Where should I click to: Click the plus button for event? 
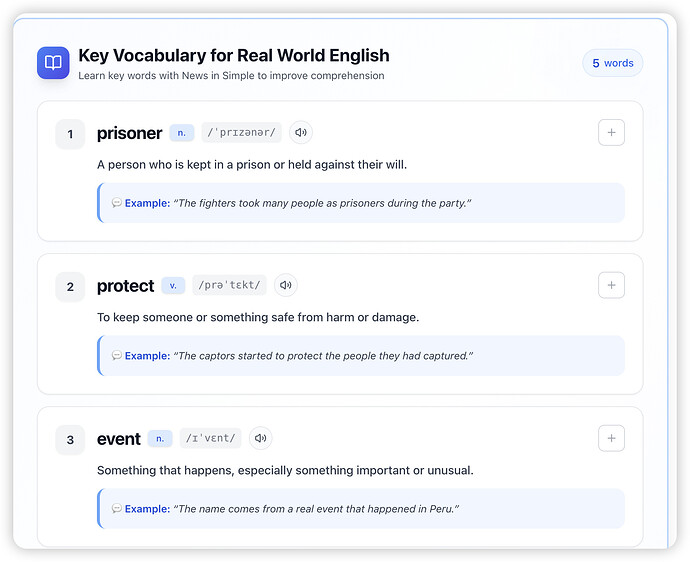coord(611,438)
